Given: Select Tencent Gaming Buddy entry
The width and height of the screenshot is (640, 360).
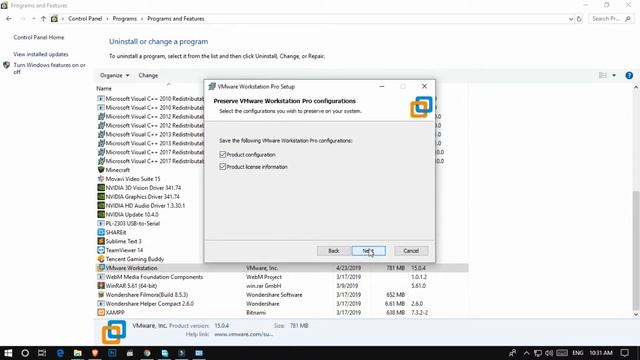Looking at the screenshot, I should tap(135, 259).
